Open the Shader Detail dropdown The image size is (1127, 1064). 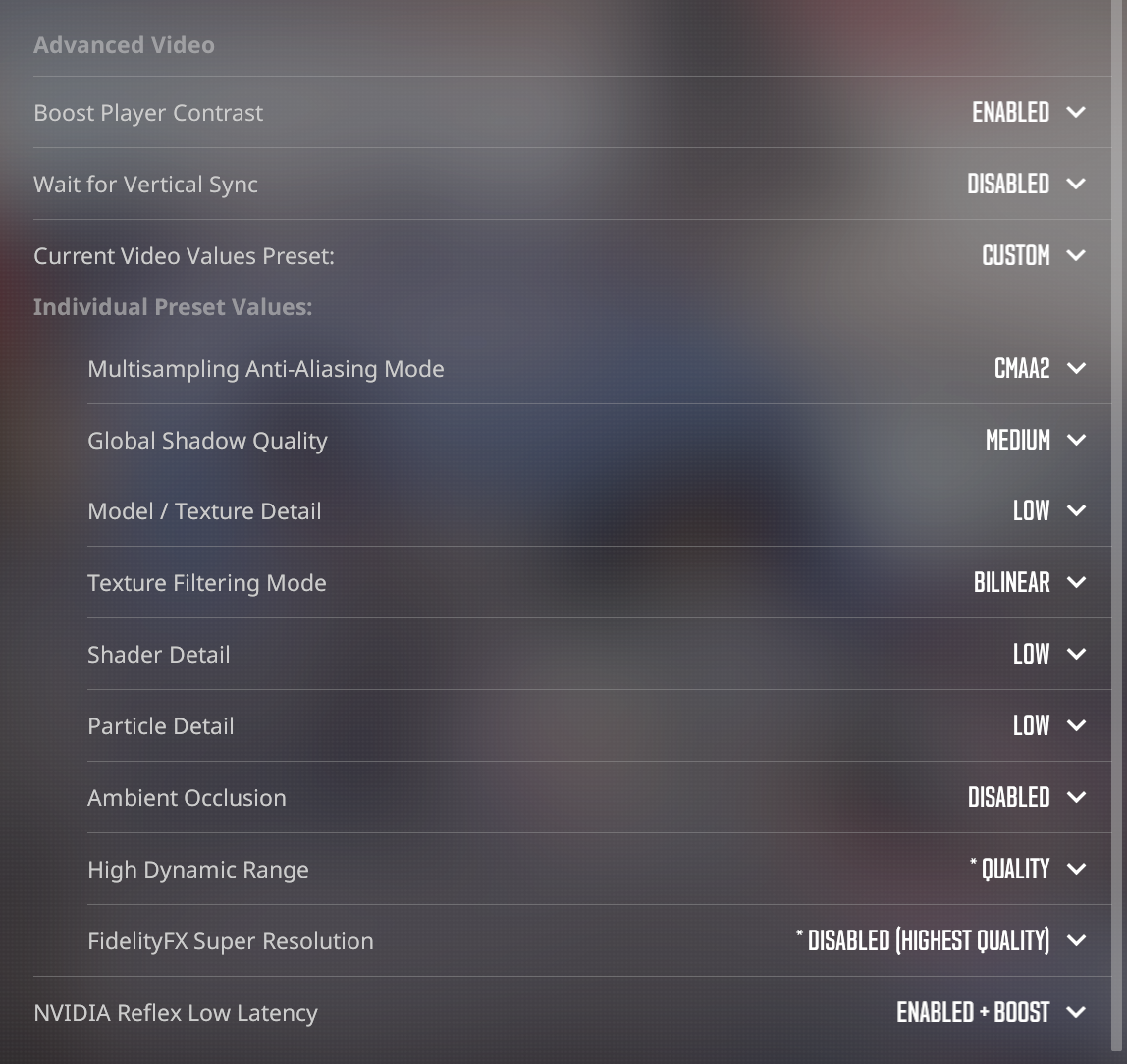[x=1076, y=655]
